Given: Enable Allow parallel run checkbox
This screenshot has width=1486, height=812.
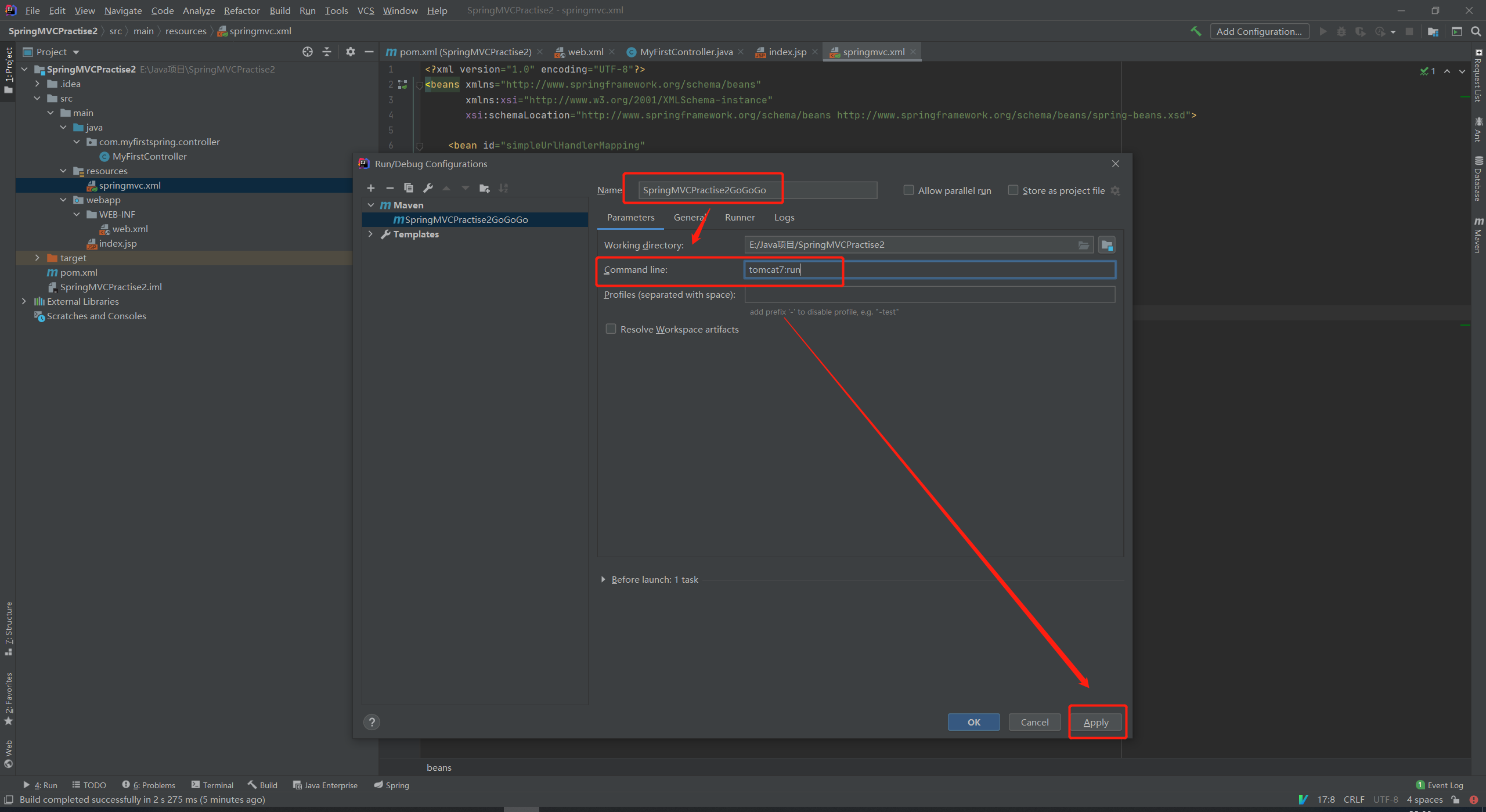Looking at the screenshot, I should (908, 190).
